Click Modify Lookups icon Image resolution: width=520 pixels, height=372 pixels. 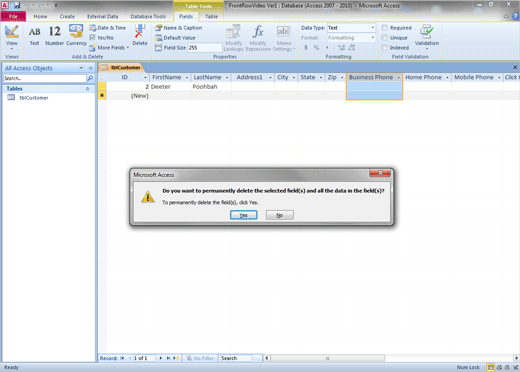233,38
